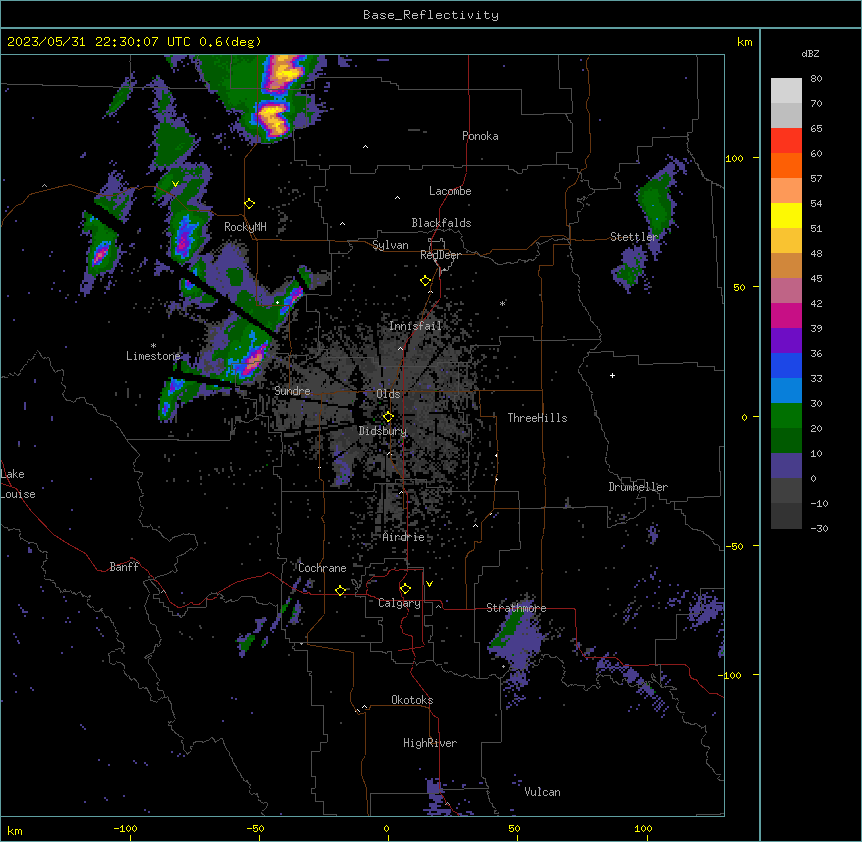This screenshot has width=862, height=842.
Task: Click the HighRiver town label
Action: pyautogui.click(x=430, y=743)
